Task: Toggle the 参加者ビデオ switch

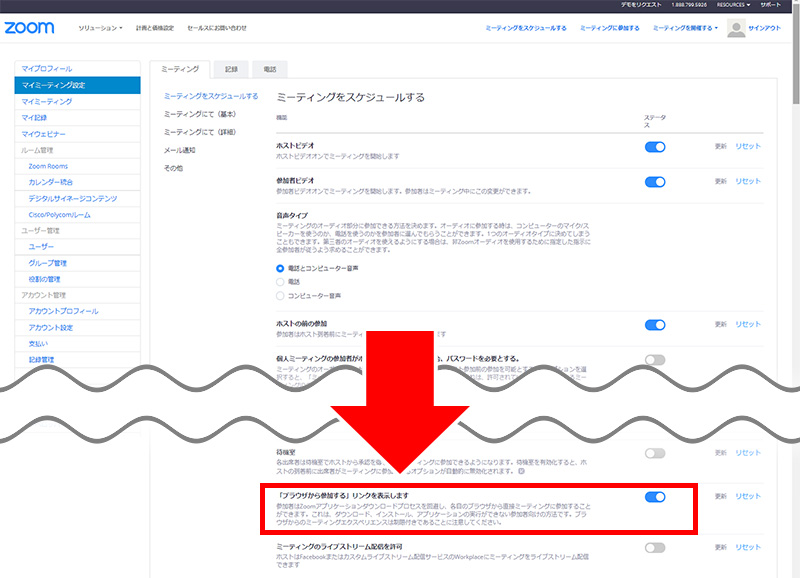Action: [x=655, y=182]
